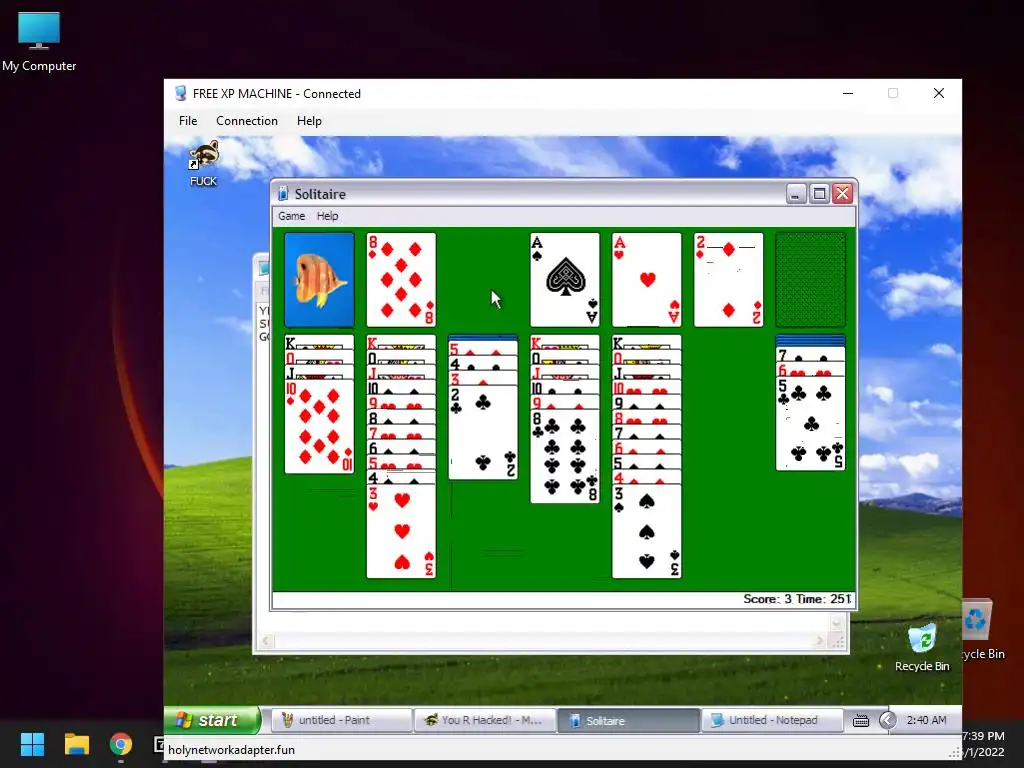The height and width of the screenshot is (768, 1024).
Task: Close the FREE XP MACHINE window
Action: [x=938, y=93]
